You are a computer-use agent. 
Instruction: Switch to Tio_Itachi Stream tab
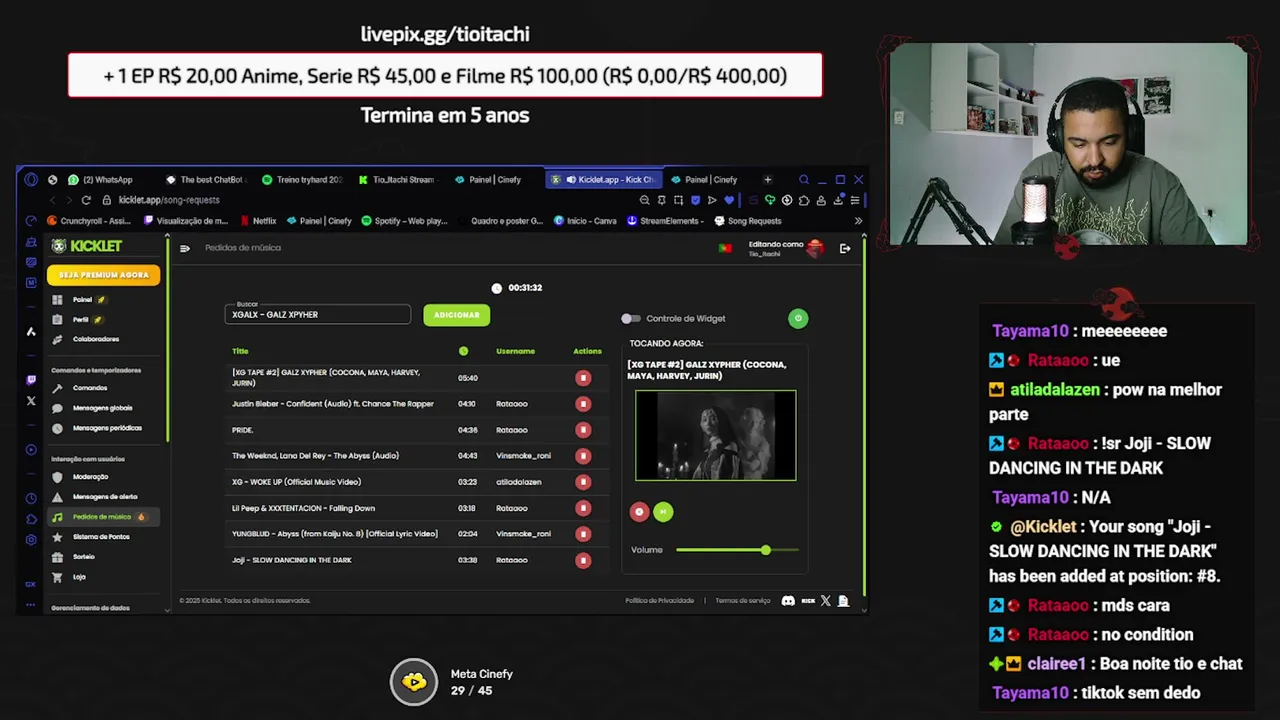point(397,180)
